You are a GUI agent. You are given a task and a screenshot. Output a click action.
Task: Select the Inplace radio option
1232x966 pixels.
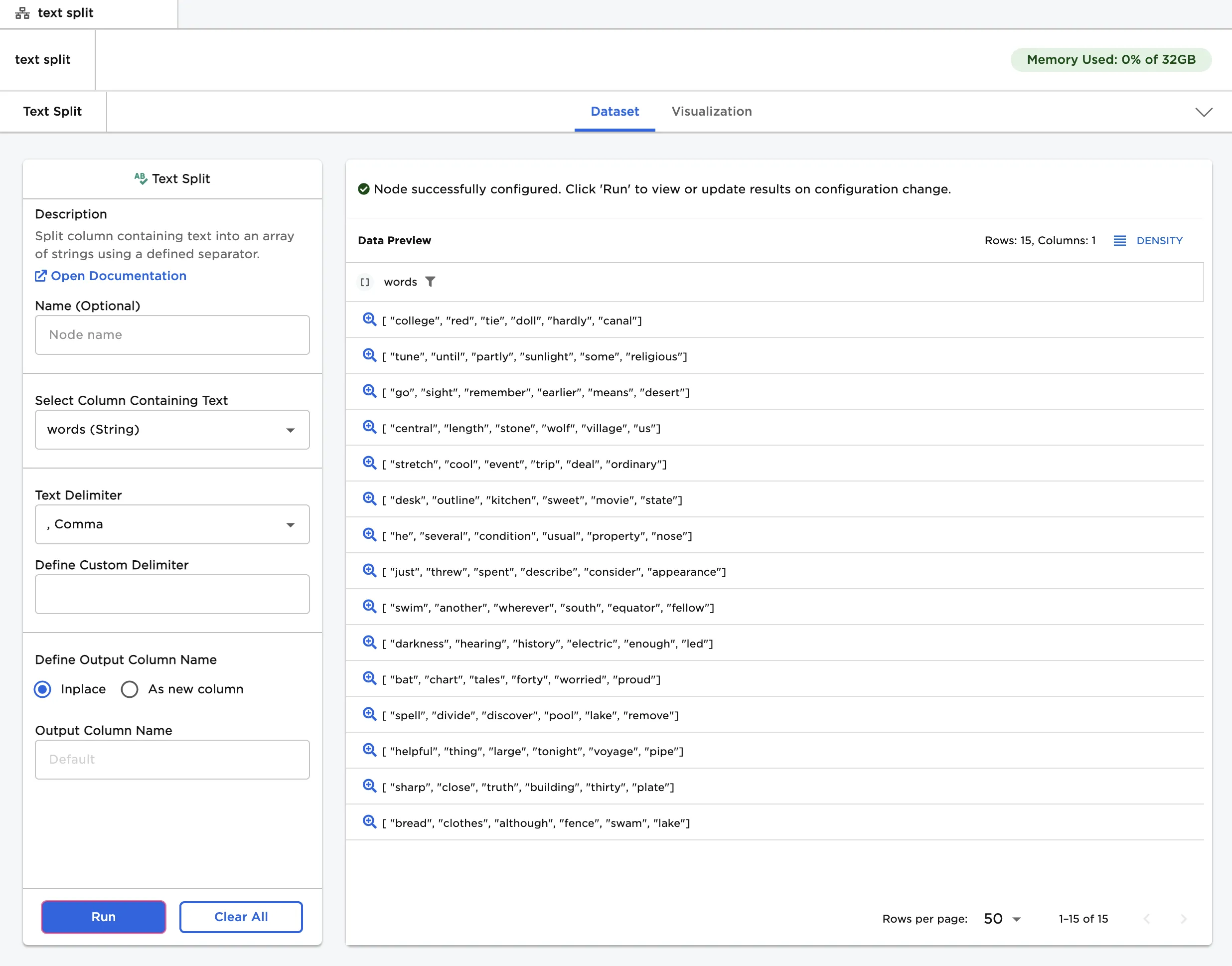(42, 689)
